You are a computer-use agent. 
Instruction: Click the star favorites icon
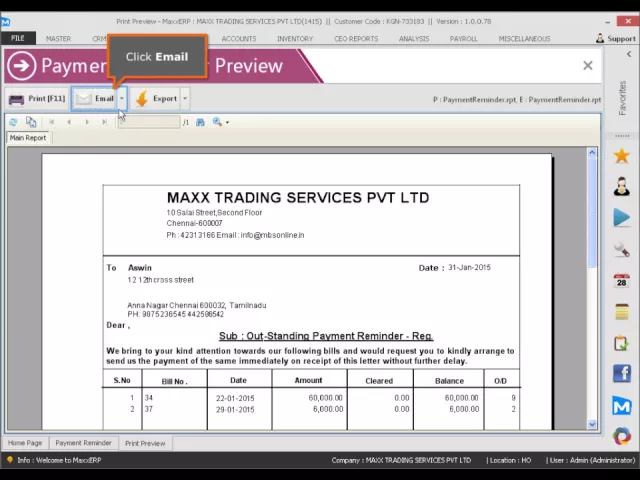622,156
